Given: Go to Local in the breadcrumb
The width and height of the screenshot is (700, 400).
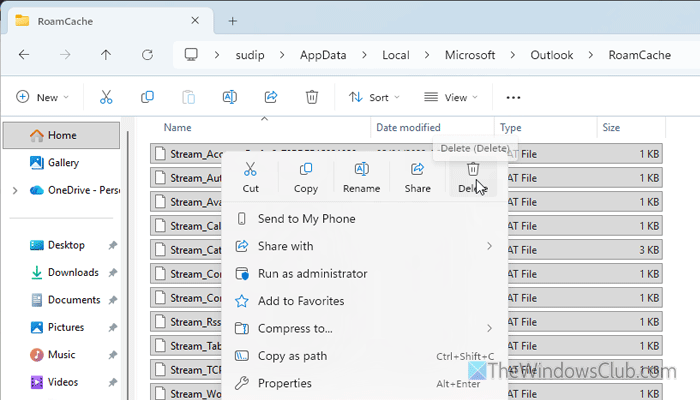Looking at the screenshot, I should pyautogui.click(x=396, y=55).
